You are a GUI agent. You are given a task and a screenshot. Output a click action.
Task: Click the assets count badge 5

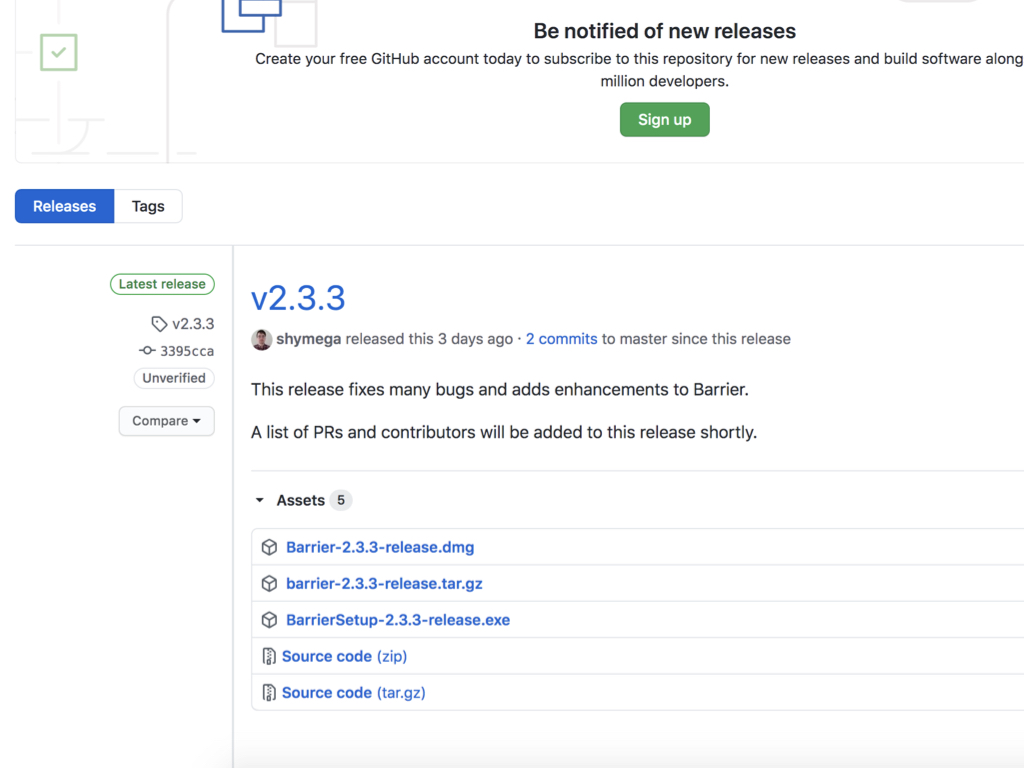341,500
